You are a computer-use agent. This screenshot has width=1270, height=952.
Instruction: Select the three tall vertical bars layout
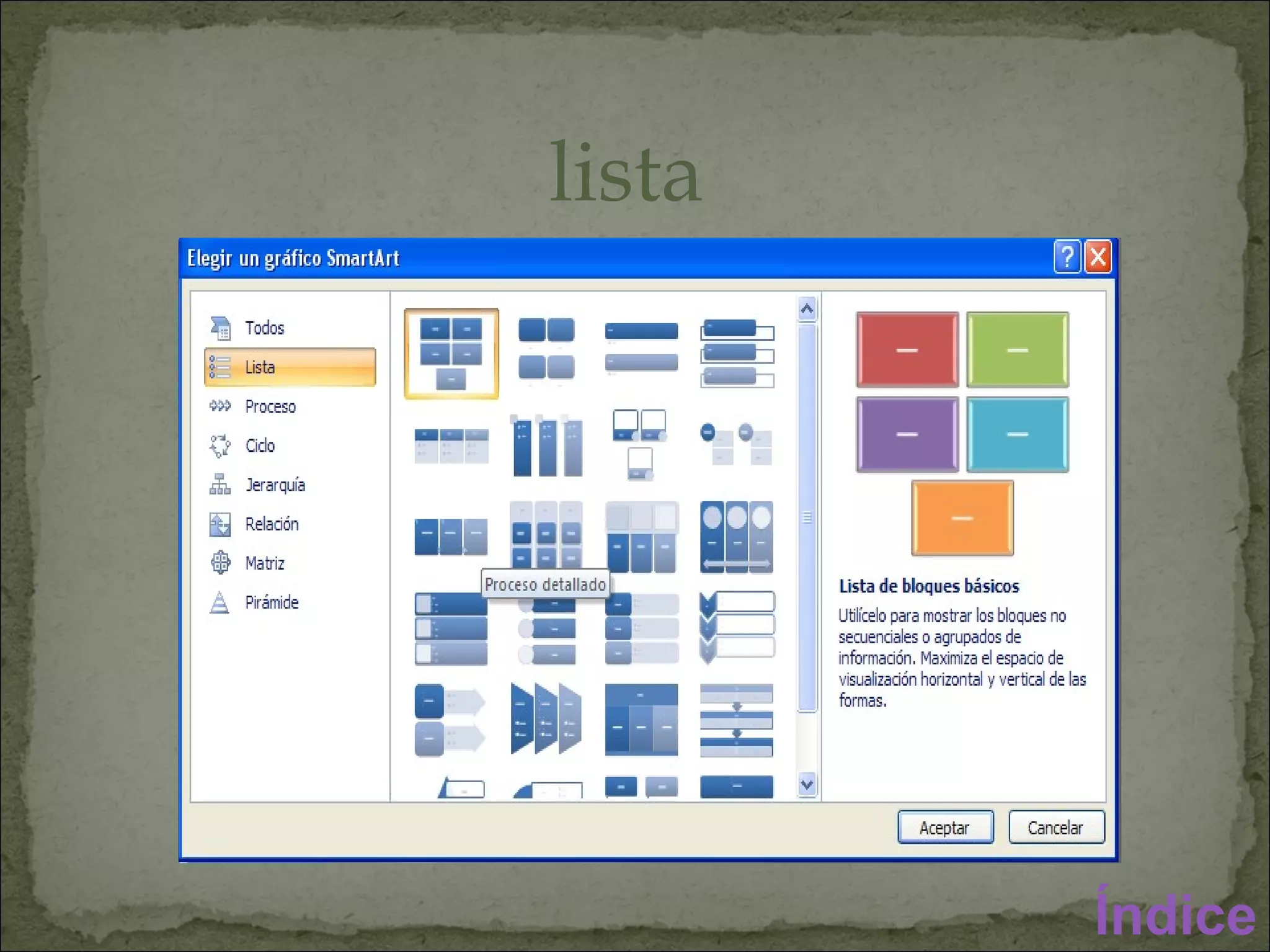pos(546,445)
